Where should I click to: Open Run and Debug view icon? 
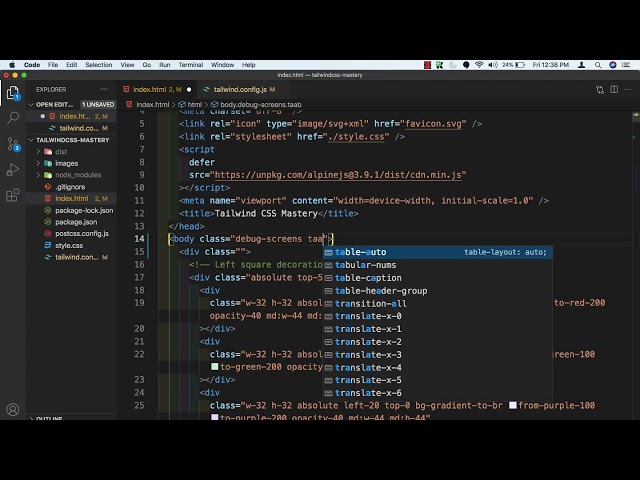(13, 169)
